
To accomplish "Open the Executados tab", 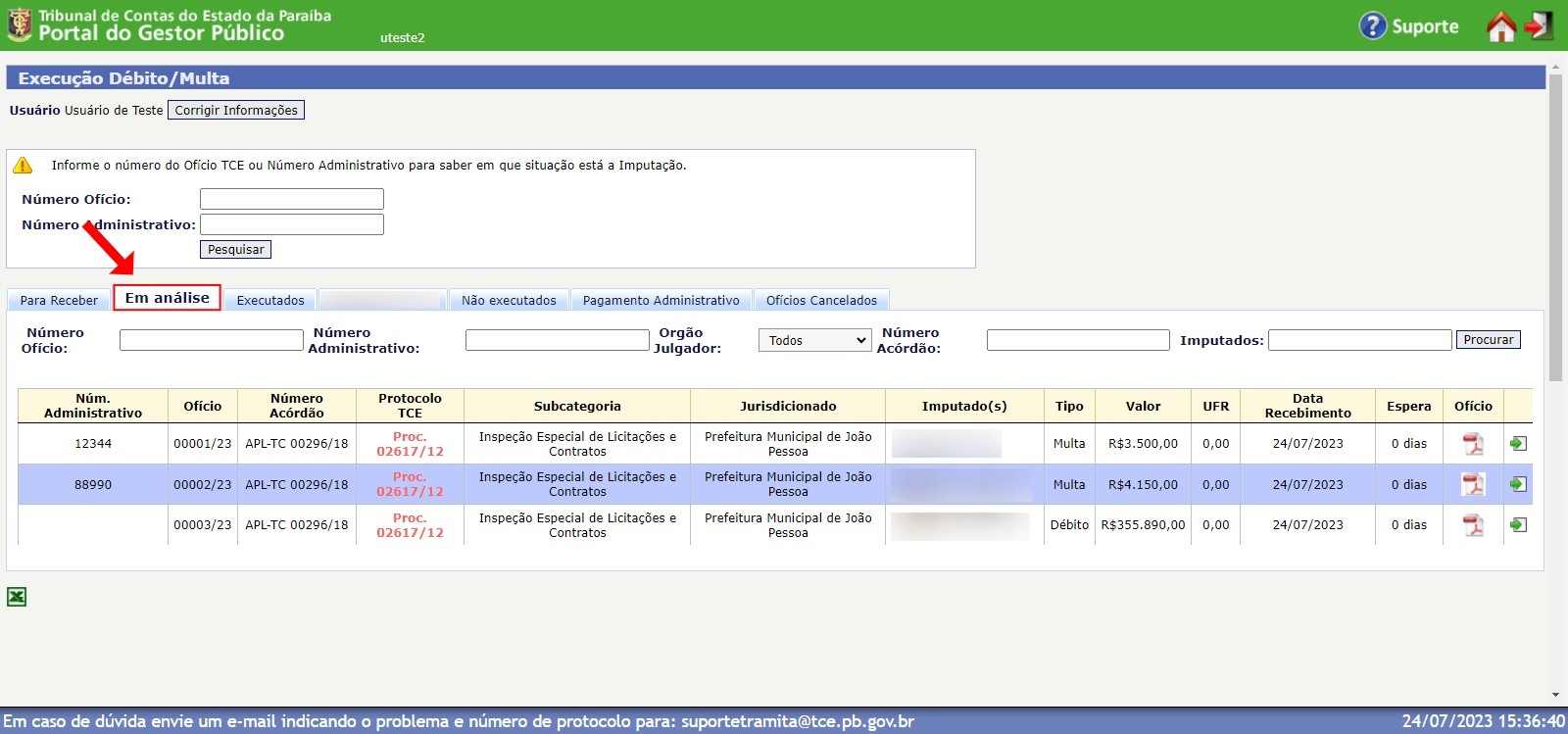I will 270,300.
